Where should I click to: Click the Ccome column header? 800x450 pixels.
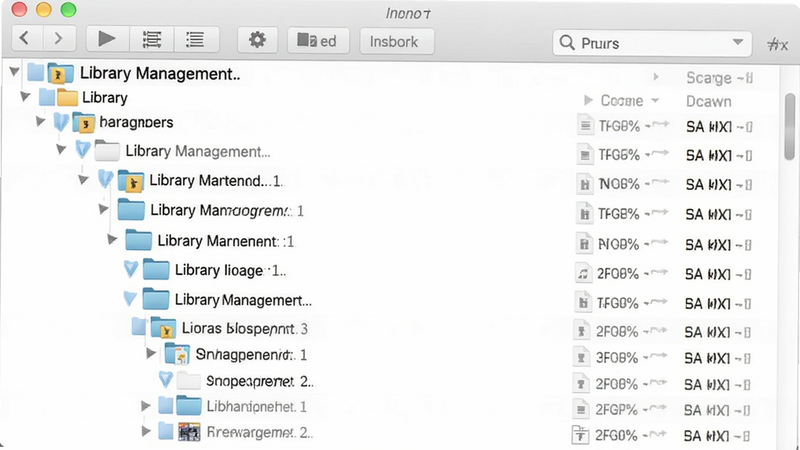pos(621,101)
